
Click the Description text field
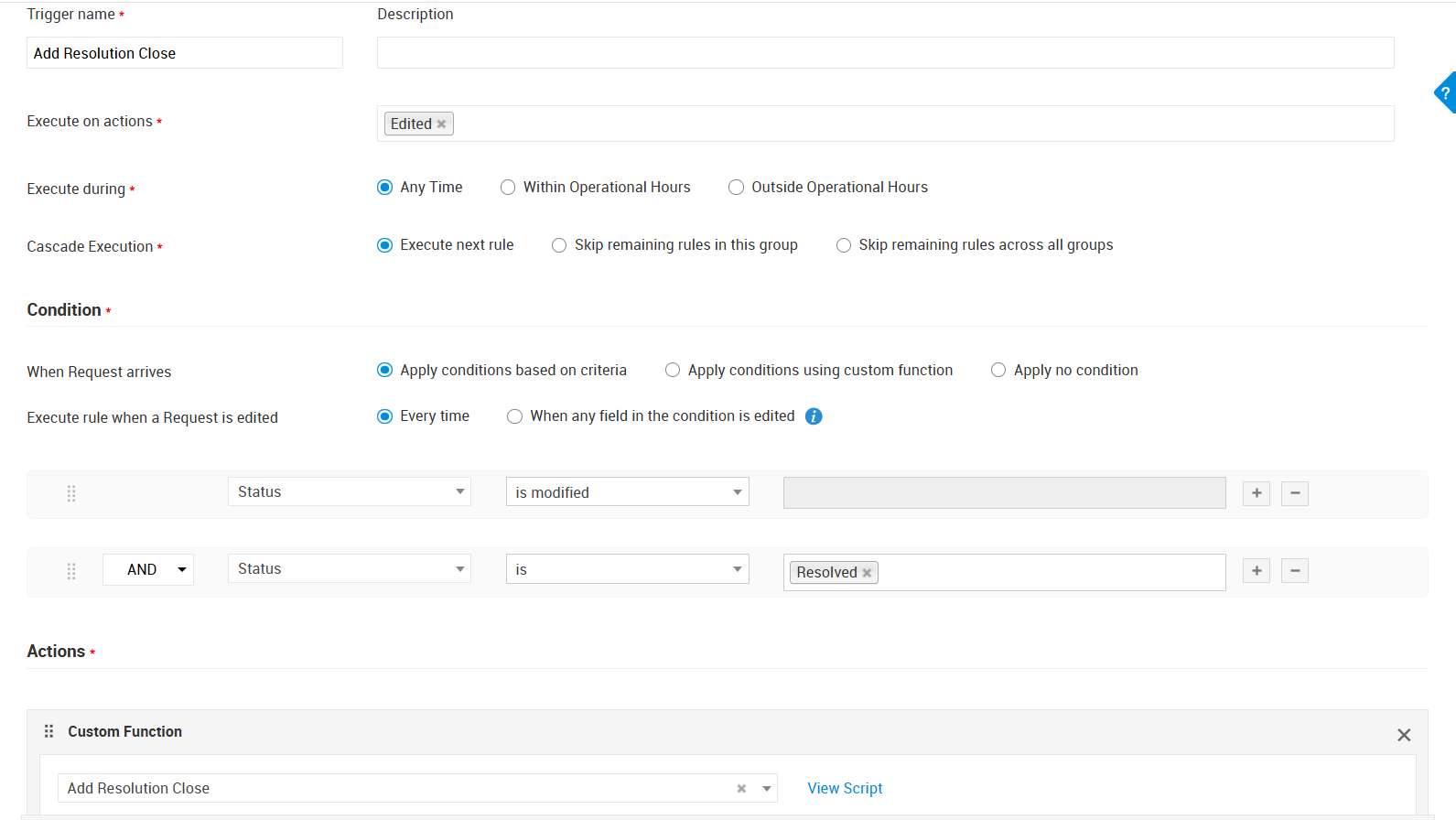coord(885,53)
